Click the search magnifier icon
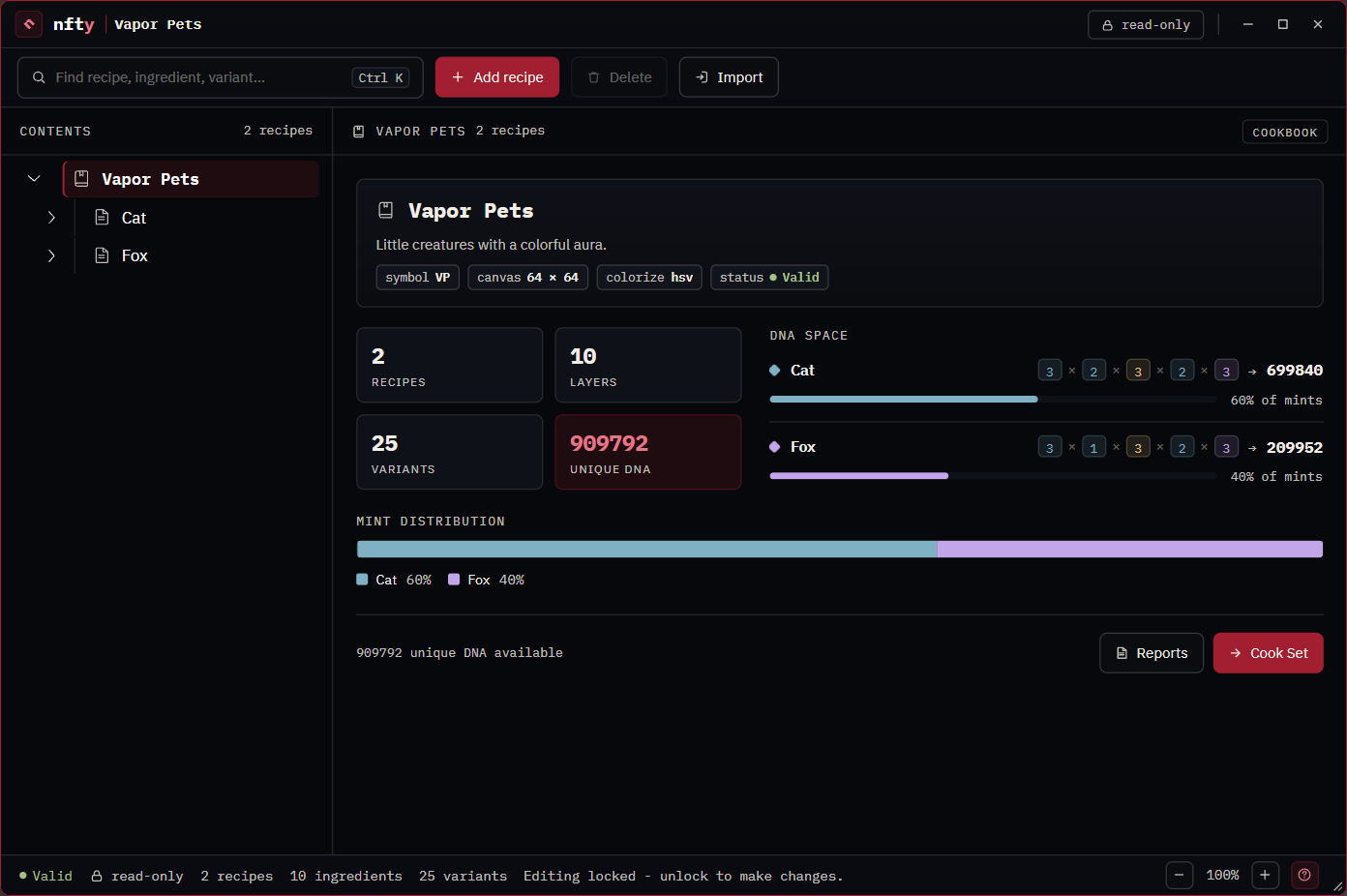The image size is (1347, 896). (39, 77)
